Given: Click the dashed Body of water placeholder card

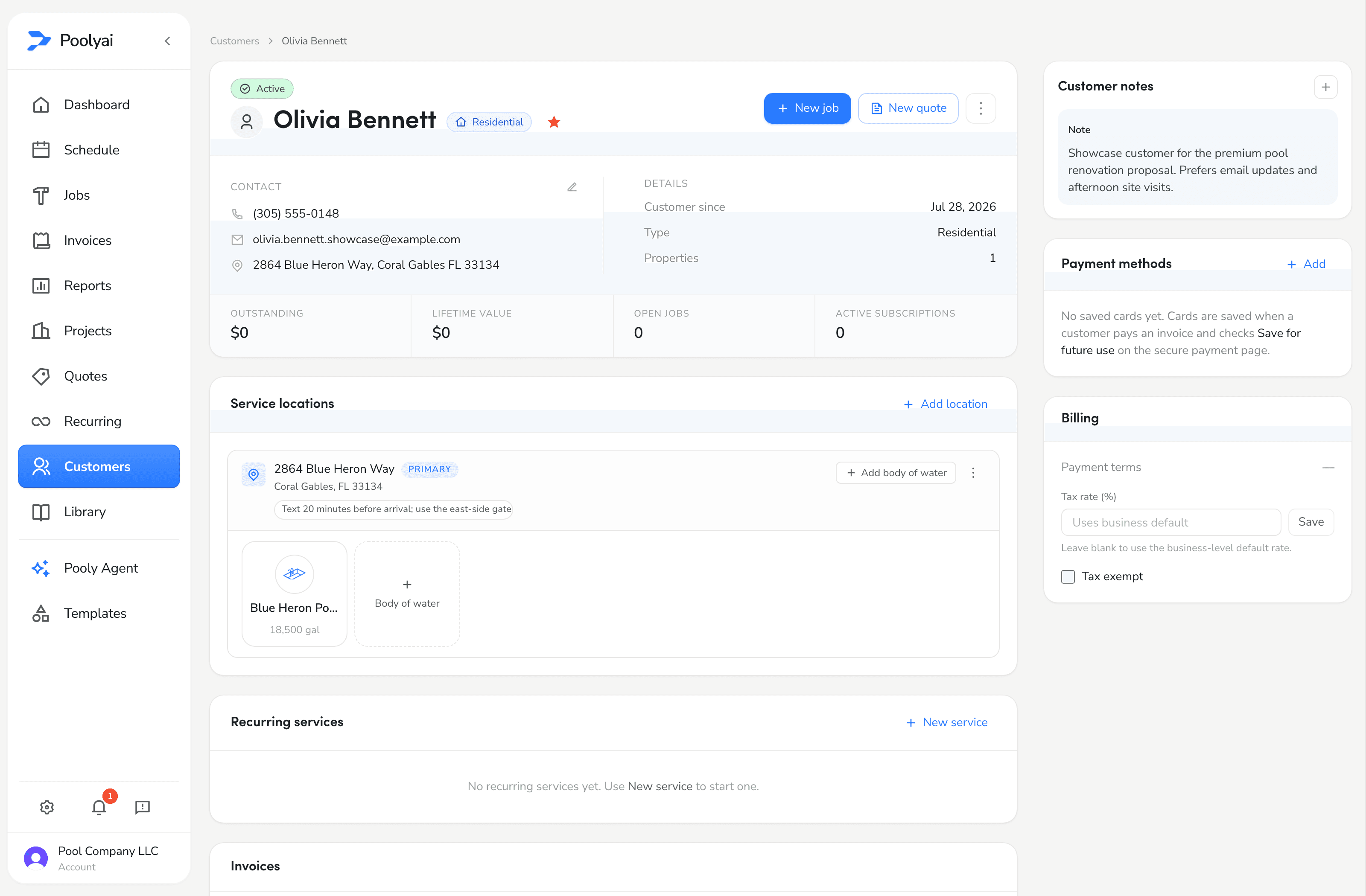Looking at the screenshot, I should click(407, 593).
